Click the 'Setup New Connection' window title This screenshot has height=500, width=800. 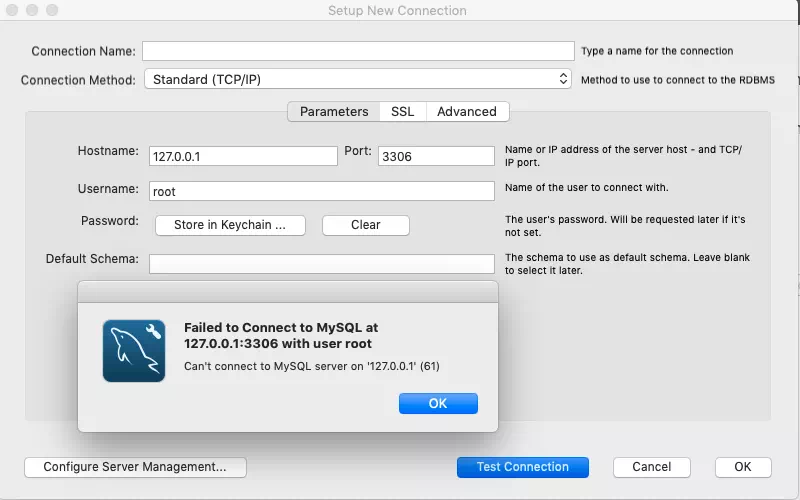pos(397,10)
